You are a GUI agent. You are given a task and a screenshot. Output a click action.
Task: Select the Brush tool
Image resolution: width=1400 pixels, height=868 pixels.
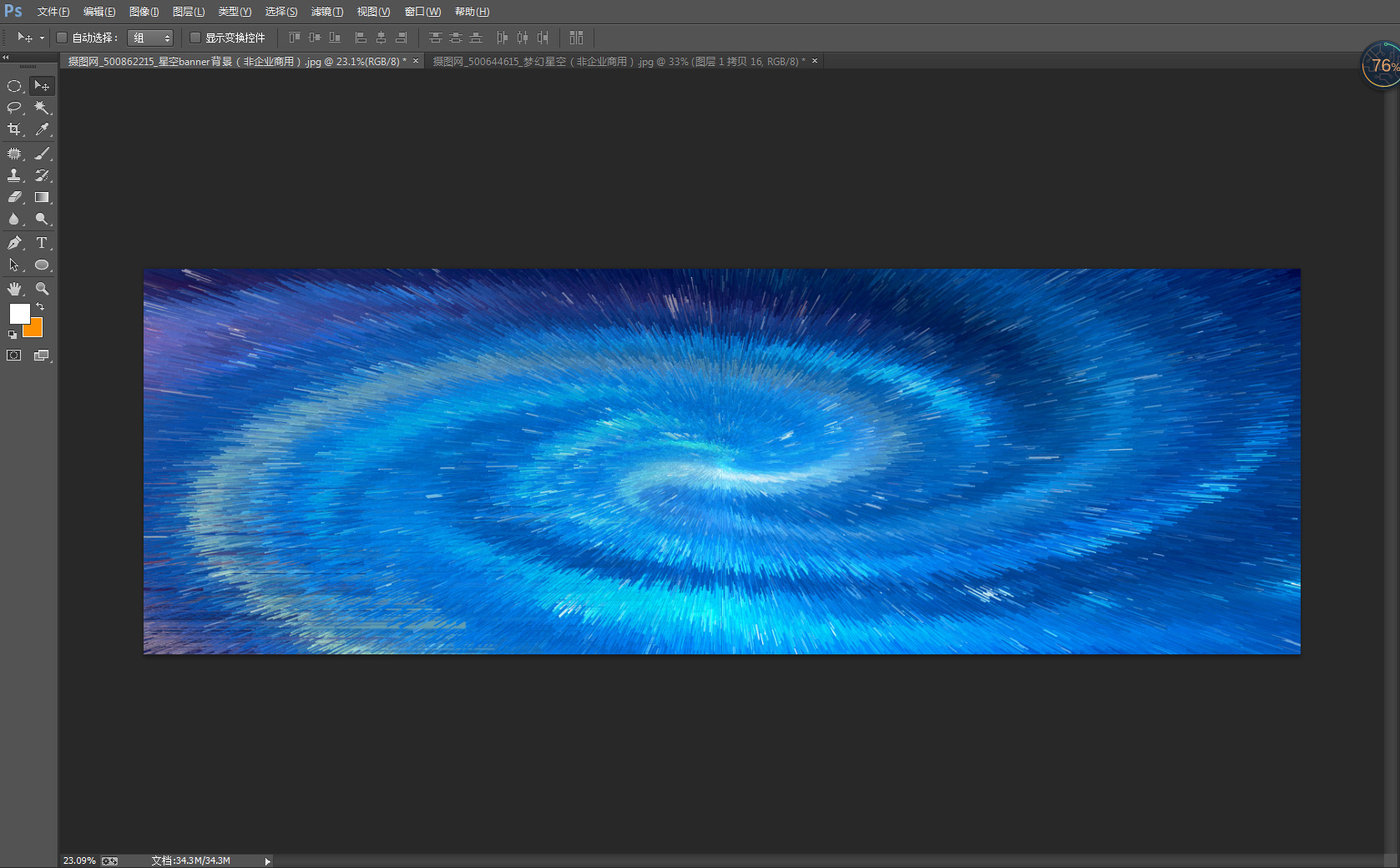click(42, 154)
